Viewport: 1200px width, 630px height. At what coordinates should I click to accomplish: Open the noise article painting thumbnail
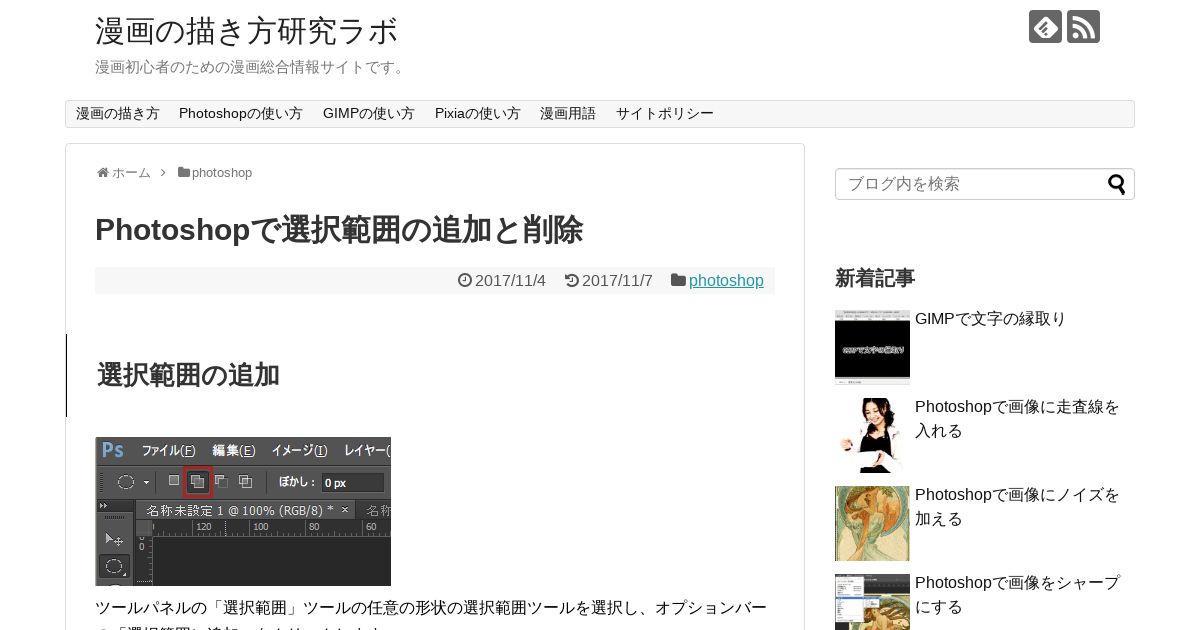[x=872, y=523]
